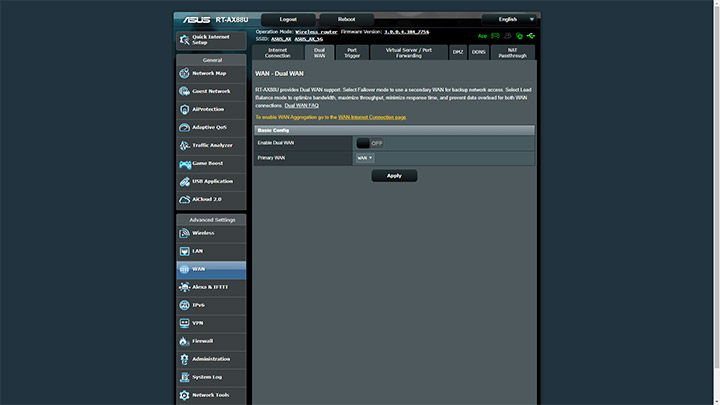
Task: Open Administration gear-person icon
Action: point(185,359)
